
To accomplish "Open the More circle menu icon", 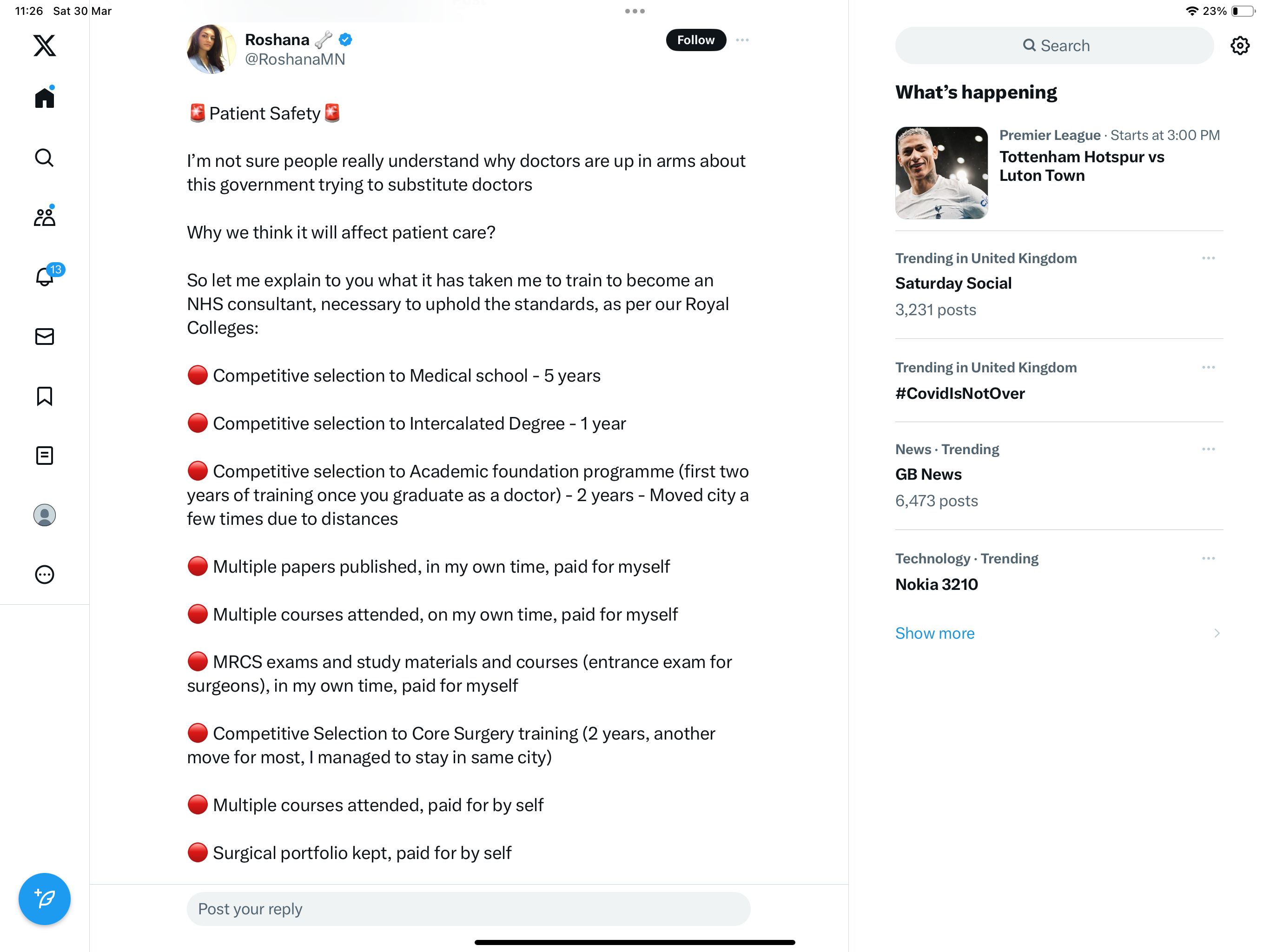I will pos(44,575).
